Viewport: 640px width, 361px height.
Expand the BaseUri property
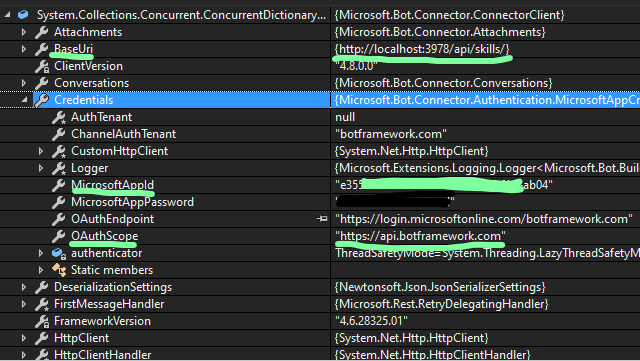pyautogui.click(x=24, y=49)
